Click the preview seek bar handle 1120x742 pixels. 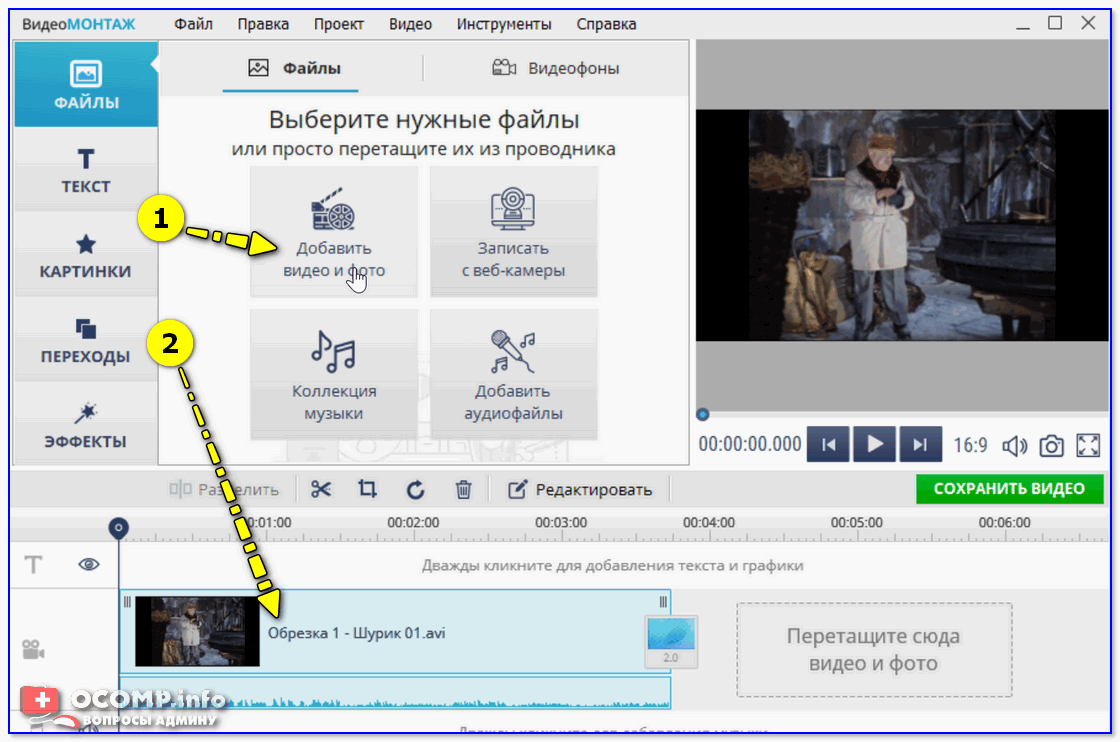[x=703, y=414]
